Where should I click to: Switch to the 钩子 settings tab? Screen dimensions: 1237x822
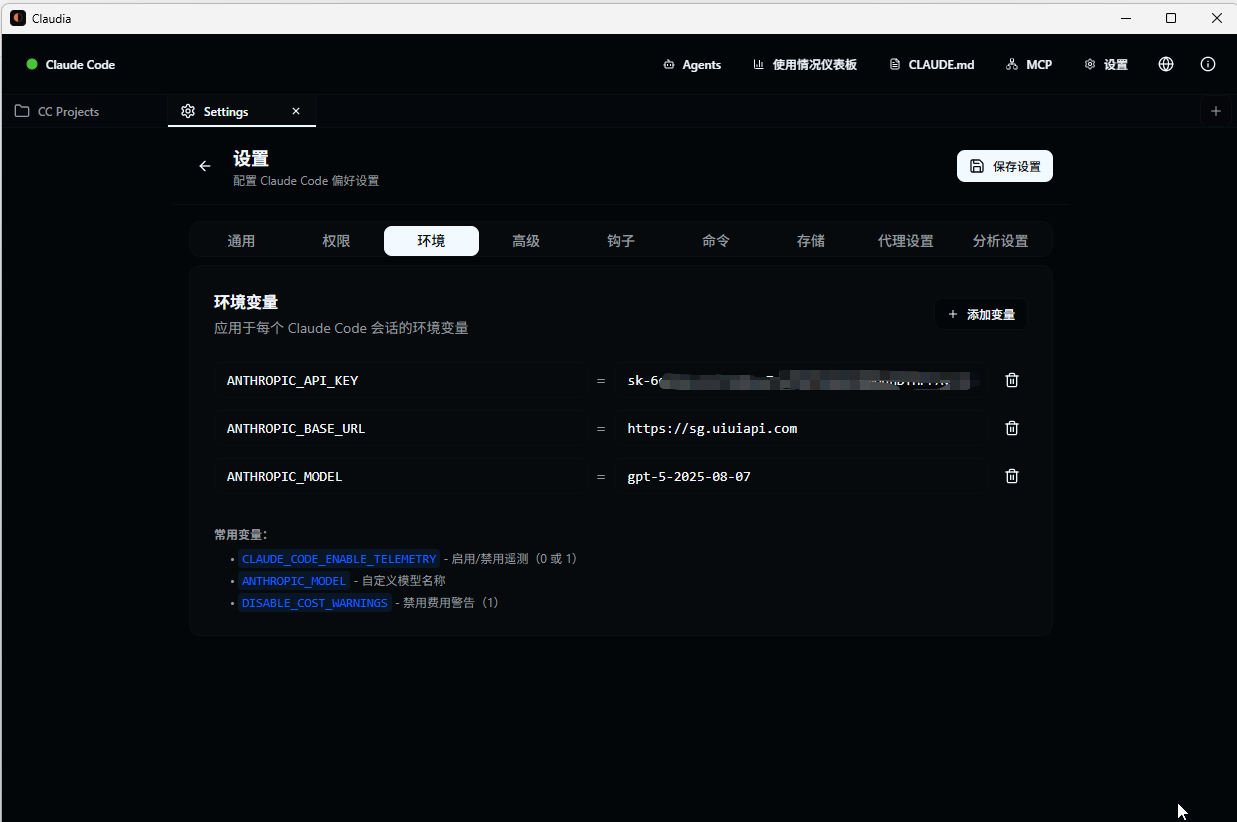pyautogui.click(x=621, y=241)
